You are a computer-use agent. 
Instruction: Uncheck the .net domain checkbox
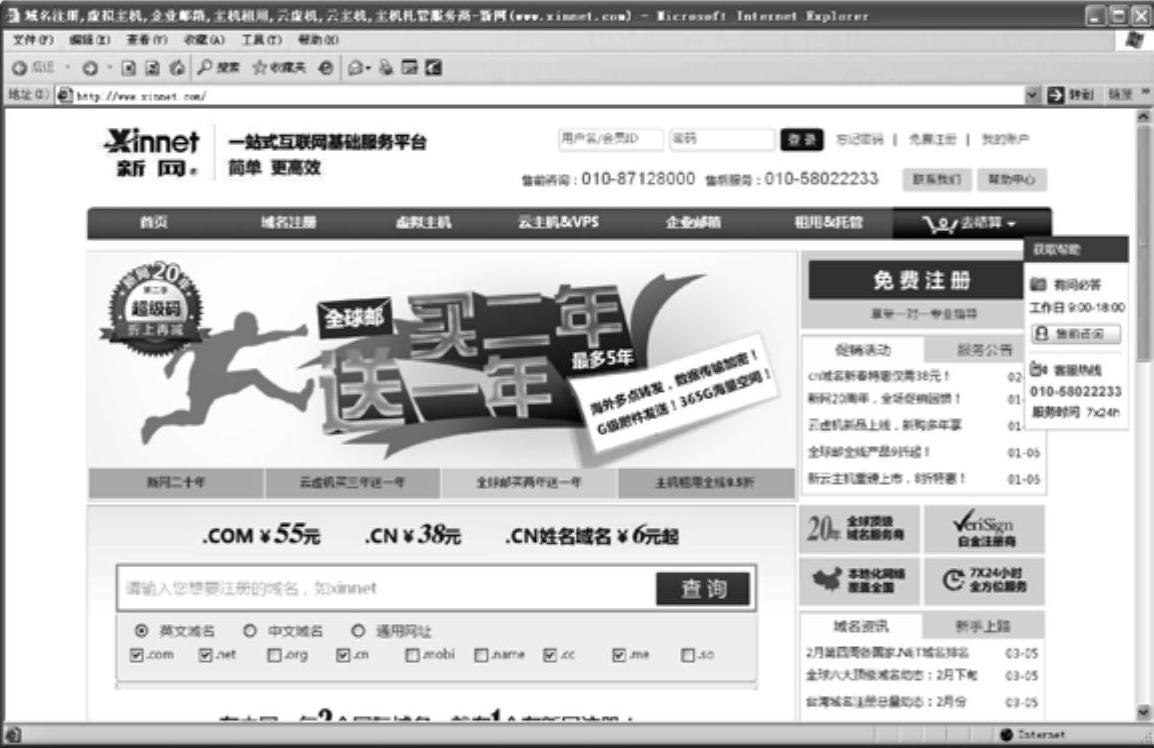coord(205,654)
